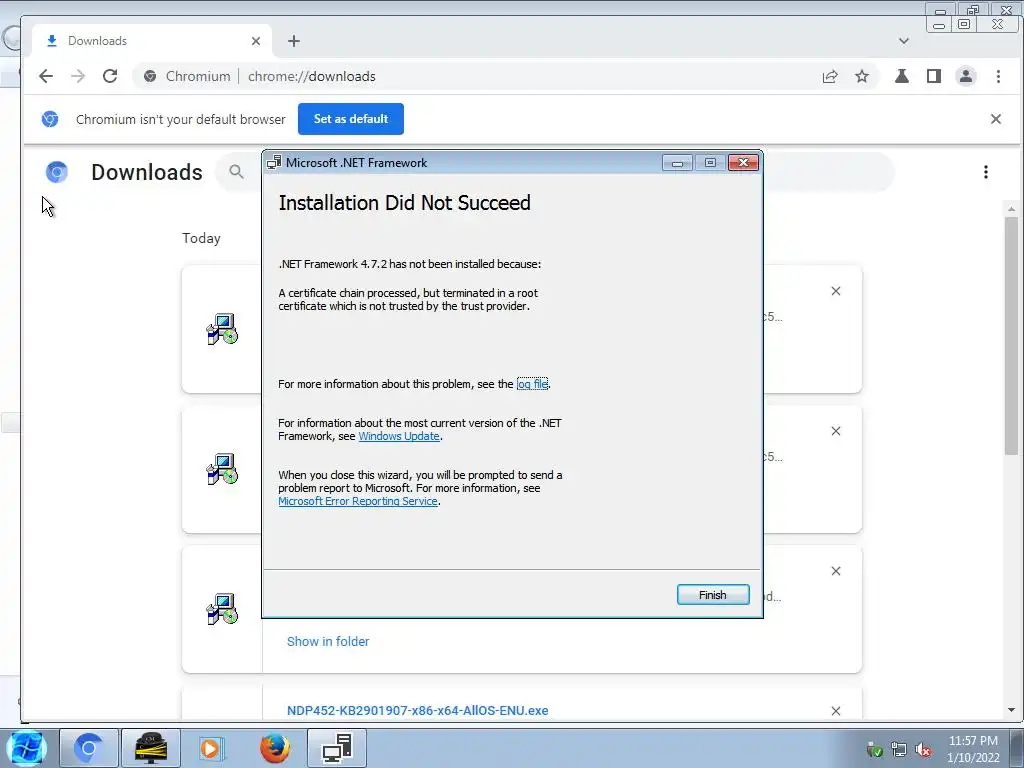
Task: Click the search downloads magnifier icon
Action: (236, 172)
